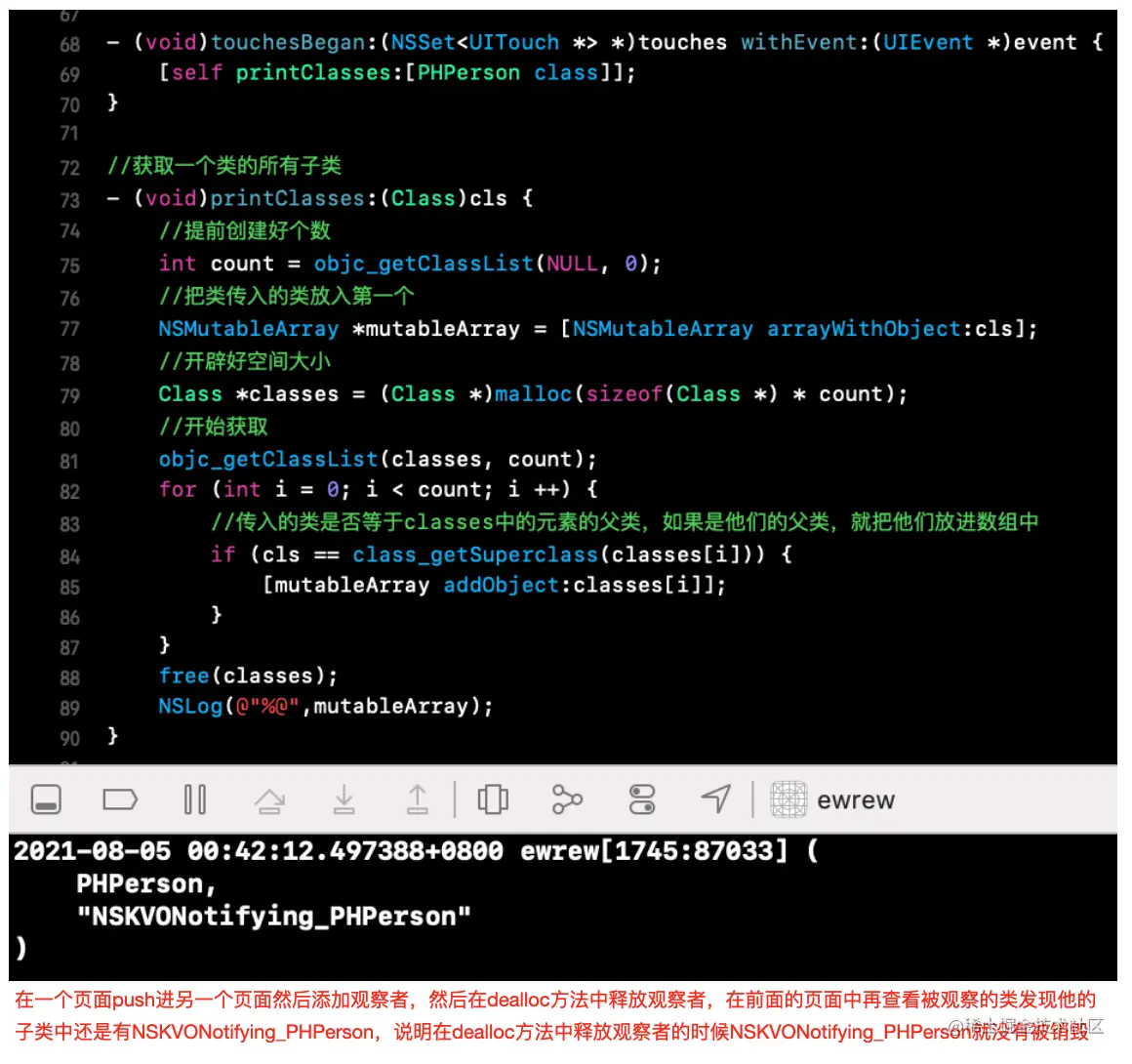This screenshot has width=1132, height=1064.
Task: Toggle breakpoints activation icon
Action: (120, 799)
